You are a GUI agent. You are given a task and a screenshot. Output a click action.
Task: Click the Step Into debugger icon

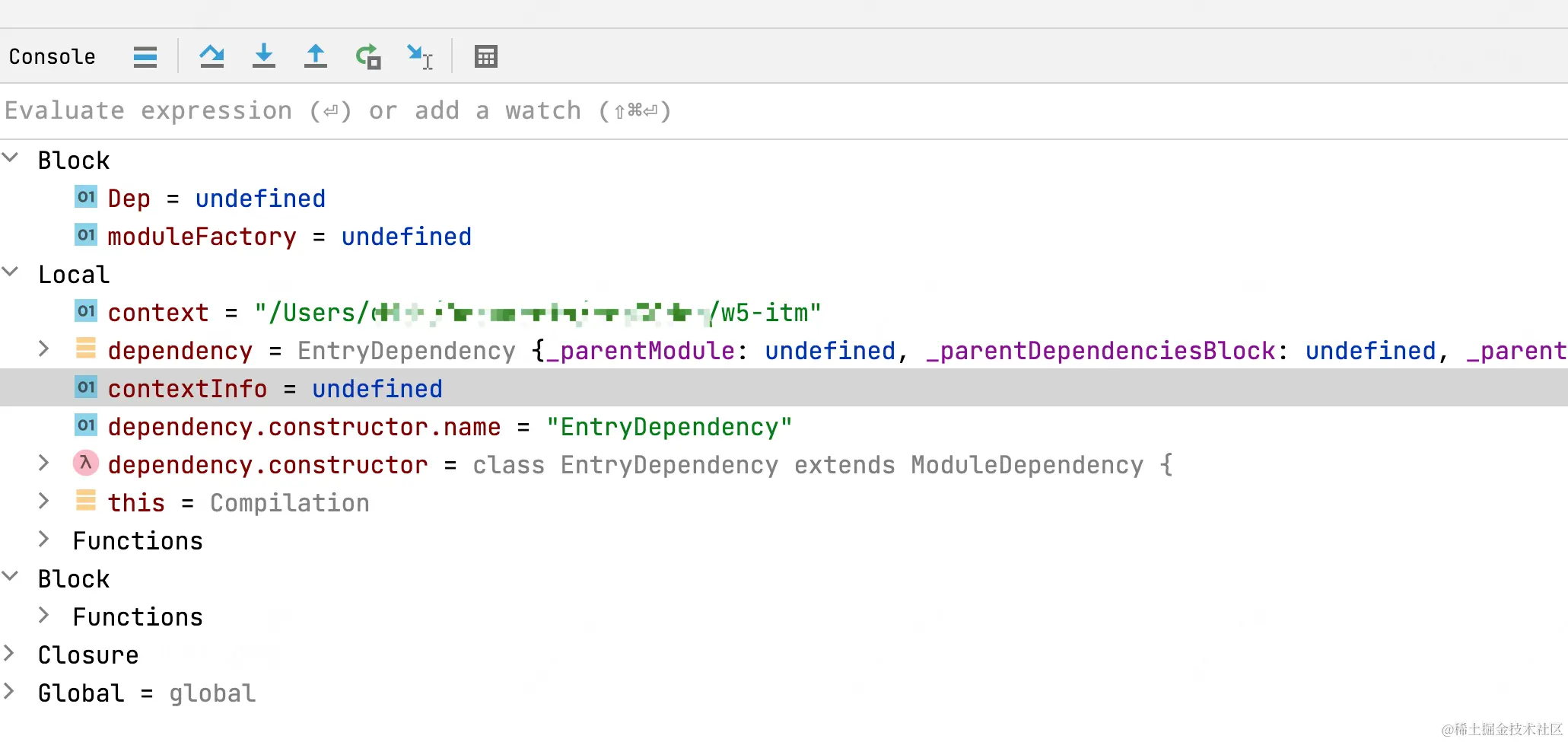(x=263, y=57)
